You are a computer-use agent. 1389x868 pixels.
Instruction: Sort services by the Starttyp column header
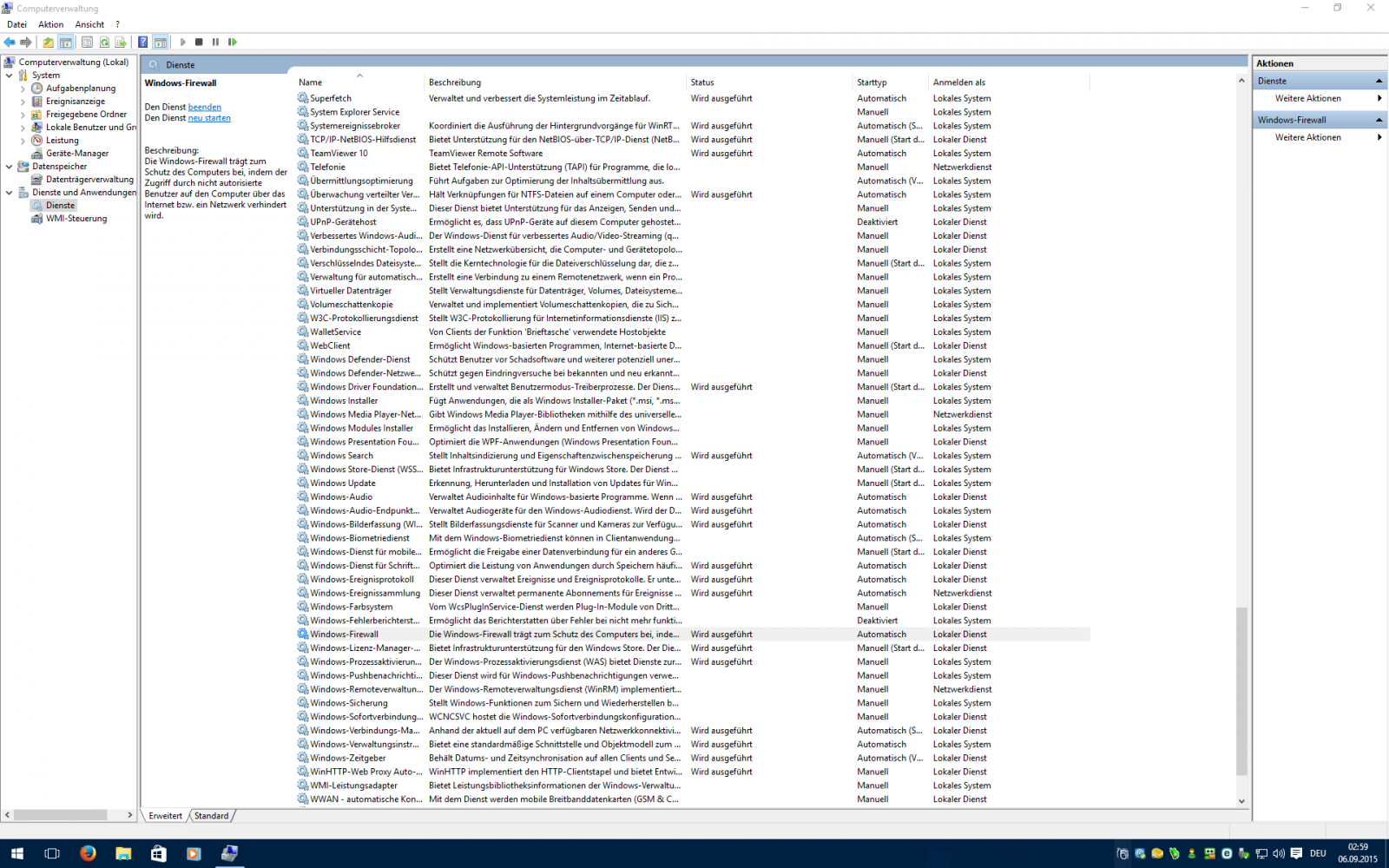tap(872, 82)
